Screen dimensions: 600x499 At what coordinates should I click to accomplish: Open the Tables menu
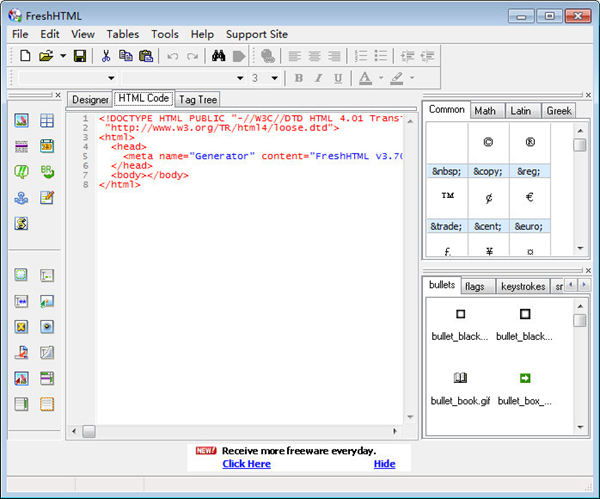[123, 34]
